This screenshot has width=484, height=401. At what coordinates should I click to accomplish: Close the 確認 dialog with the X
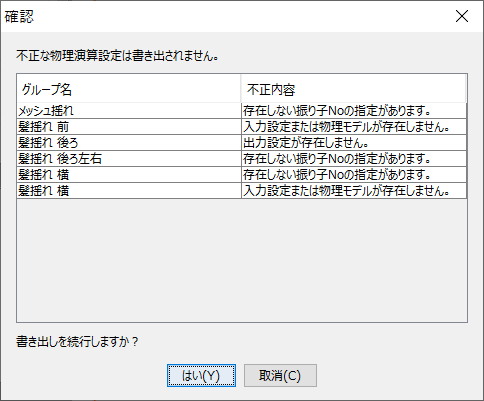click(x=462, y=16)
